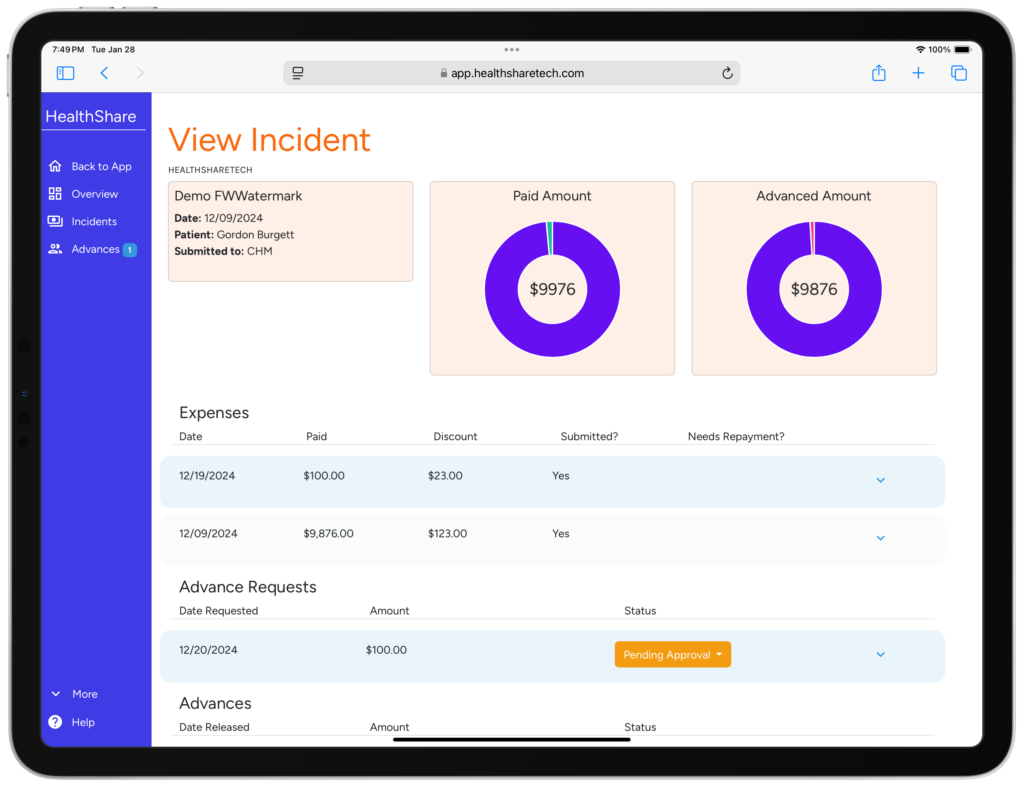
Task: Reload the page with the refresh icon
Action: click(728, 72)
